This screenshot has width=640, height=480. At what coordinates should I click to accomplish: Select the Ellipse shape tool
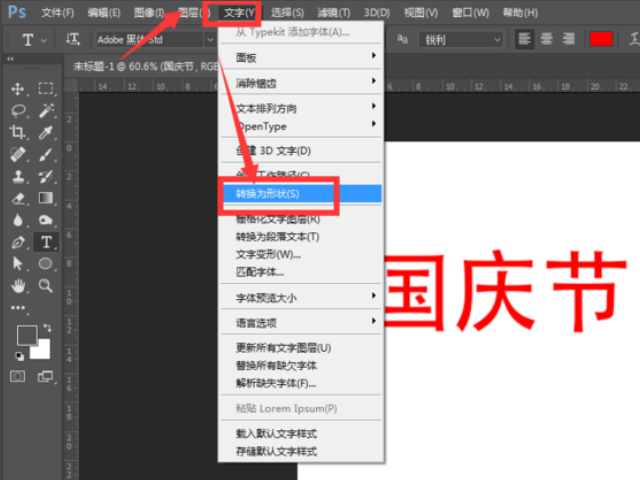46,264
